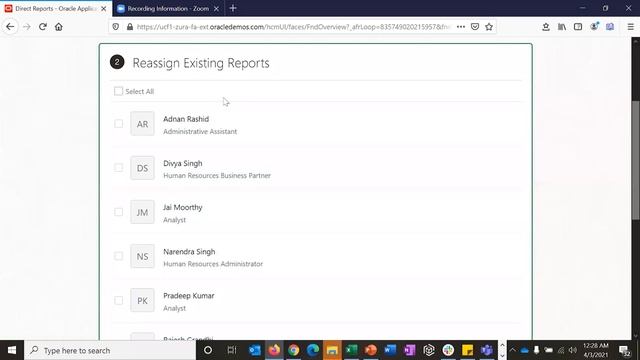Open volume control in system tray
This screenshot has width=640, height=360.
click(573, 350)
